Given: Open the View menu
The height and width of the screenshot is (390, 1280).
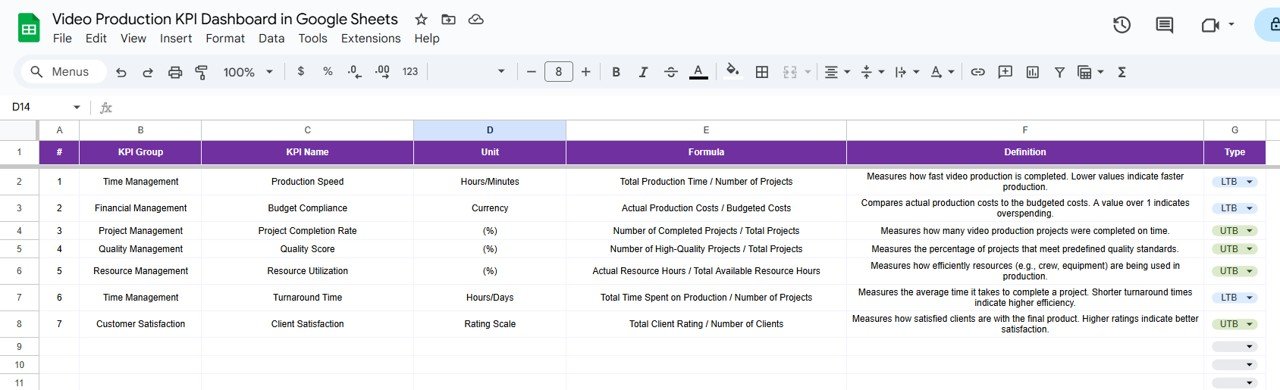Looking at the screenshot, I should click(133, 38).
